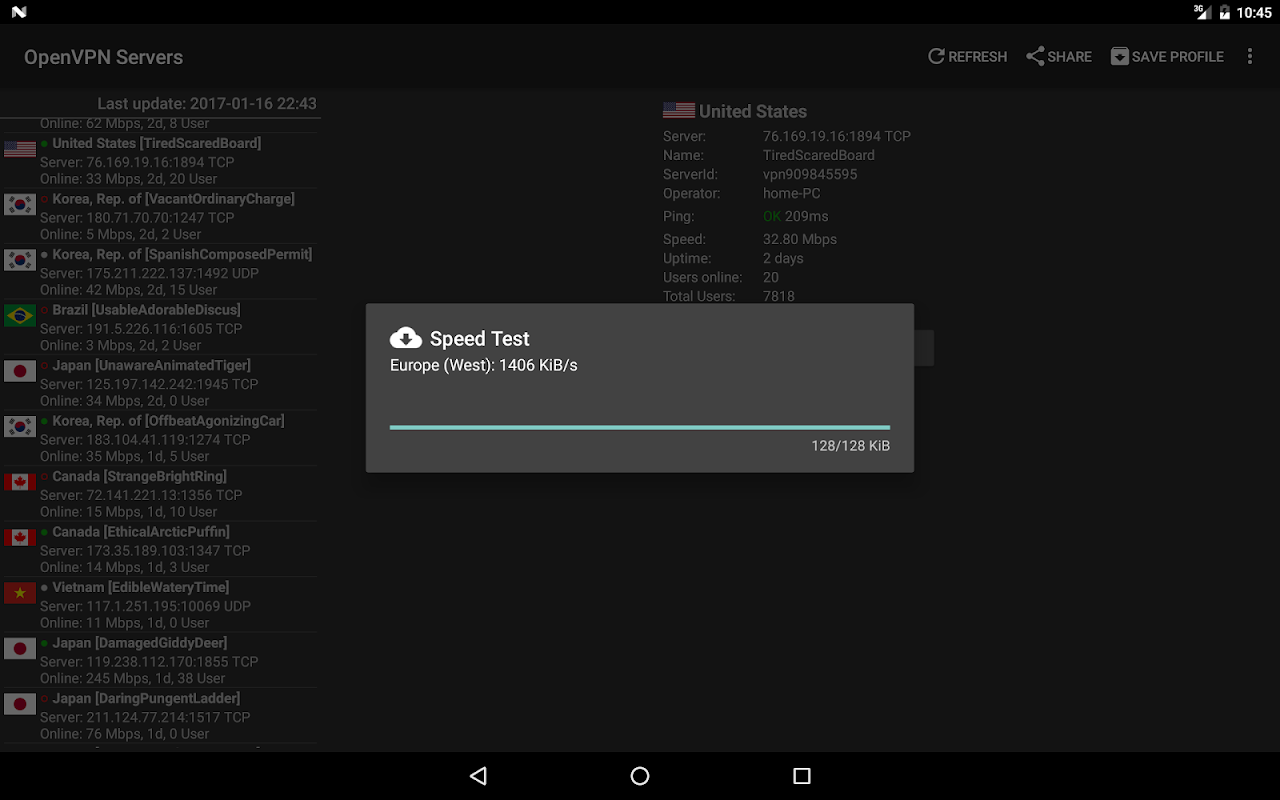Click the OpenVPN Servers title
Viewport: 1280px width, 800px height.
point(104,57)
